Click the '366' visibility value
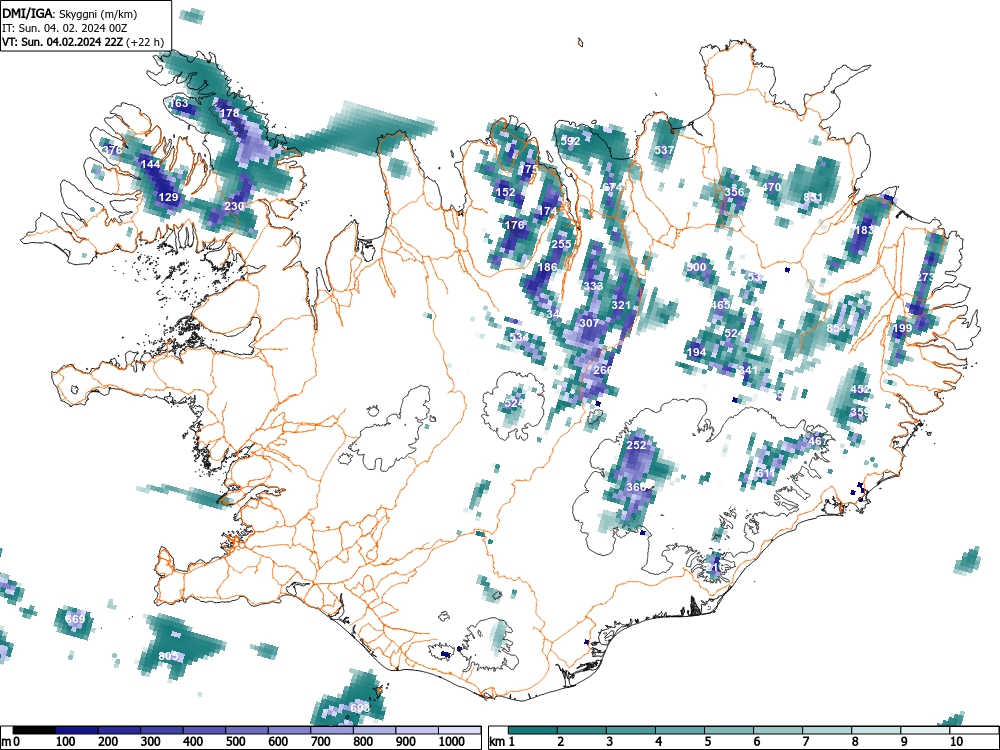 point(636,487)
